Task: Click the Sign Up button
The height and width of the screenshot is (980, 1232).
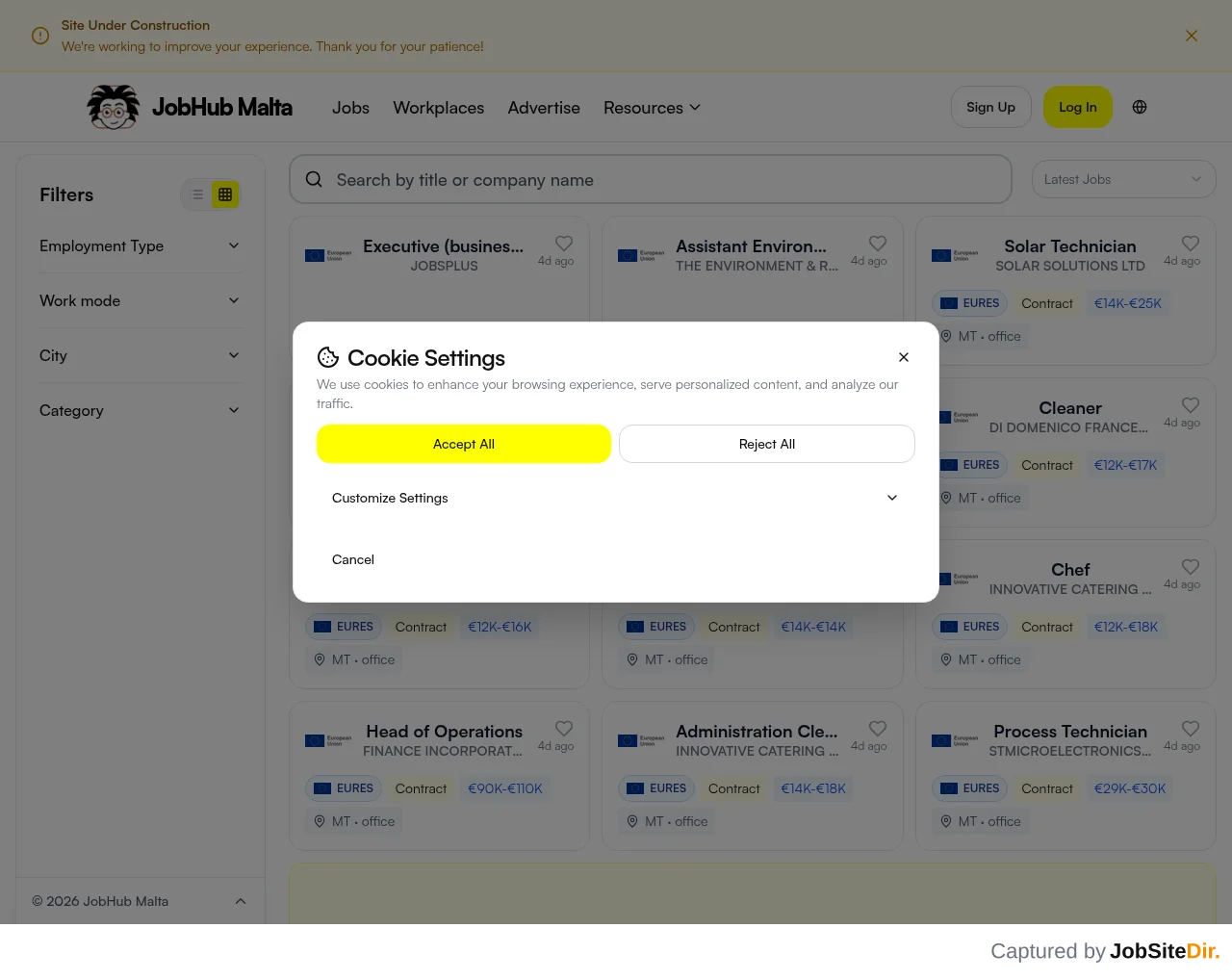Action: [990, 107]
